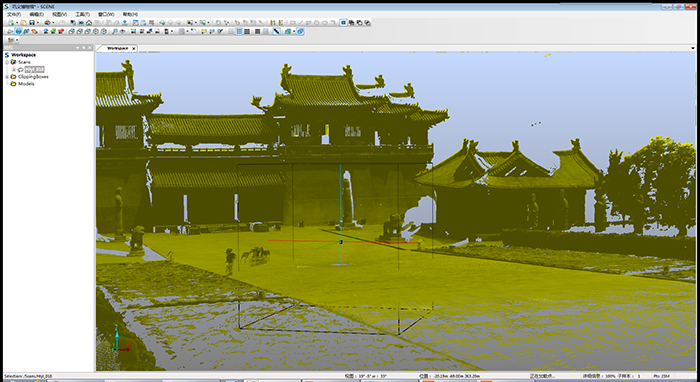
Task: Open the 文件(F) menu
Action: click(14, 14)
